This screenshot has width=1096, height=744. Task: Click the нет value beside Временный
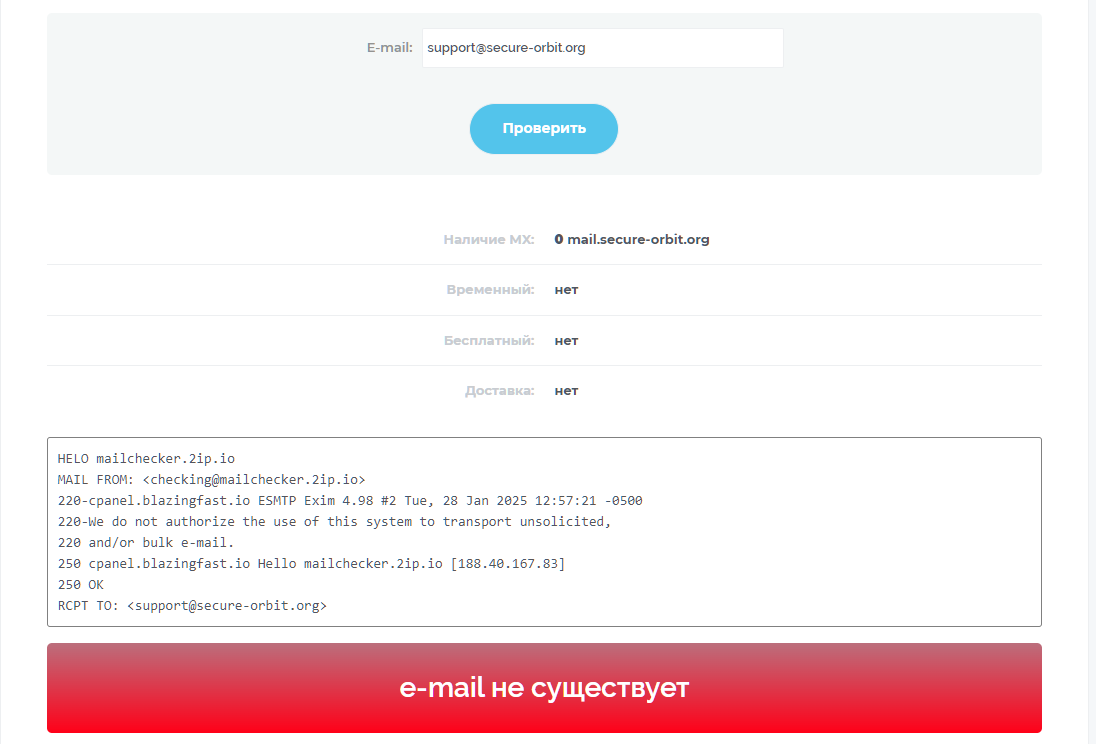click(566, 289)
